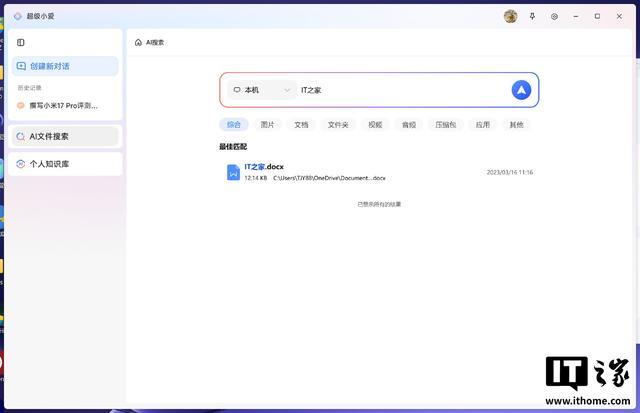Click the AI文件搜索 magnifier icon
640x413 pixels.
[20, 137]
